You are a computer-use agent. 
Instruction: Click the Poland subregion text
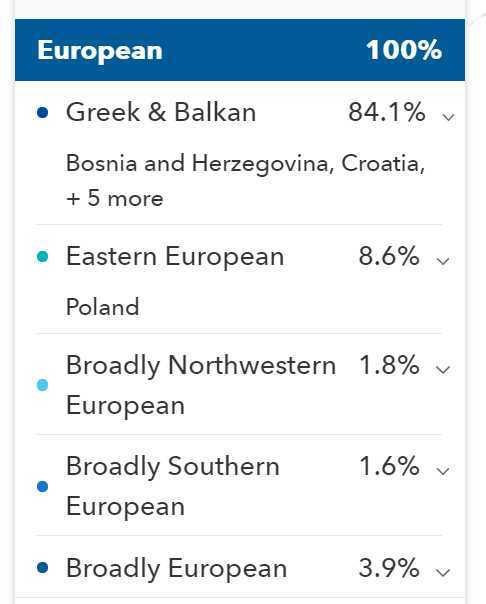point(103,307)
